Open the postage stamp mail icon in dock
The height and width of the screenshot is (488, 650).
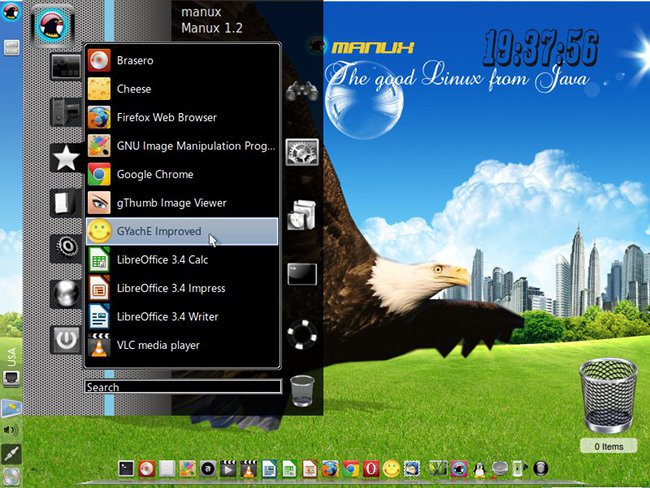(x=412, y=469)
